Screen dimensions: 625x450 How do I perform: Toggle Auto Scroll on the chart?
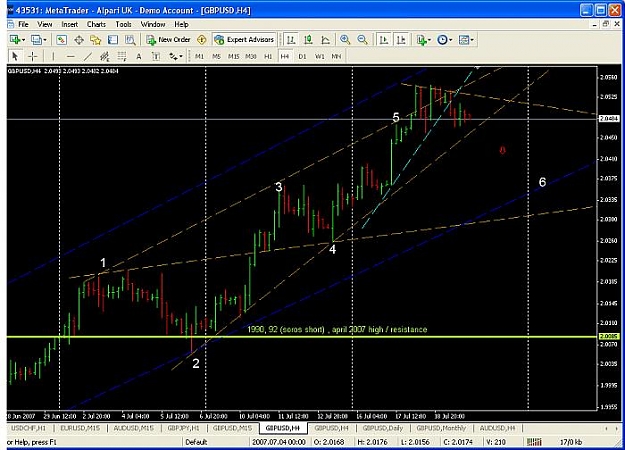[384, 39]
